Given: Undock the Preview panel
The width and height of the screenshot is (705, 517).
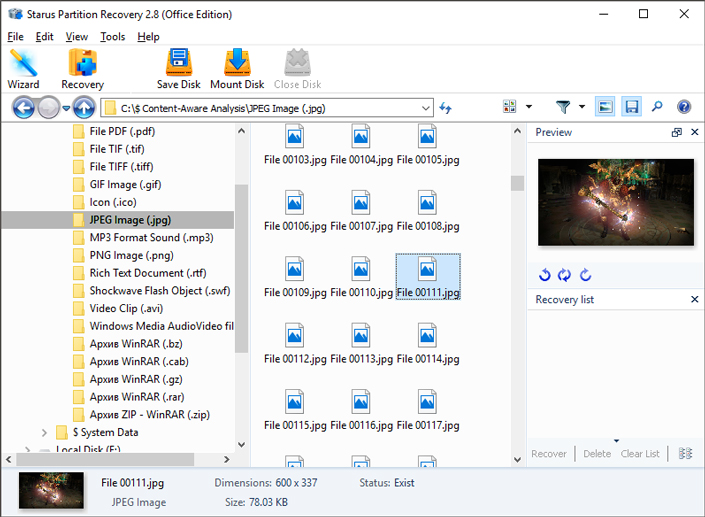Looking at the screenshot, I should pyautogui.click(x=676, y=132).
